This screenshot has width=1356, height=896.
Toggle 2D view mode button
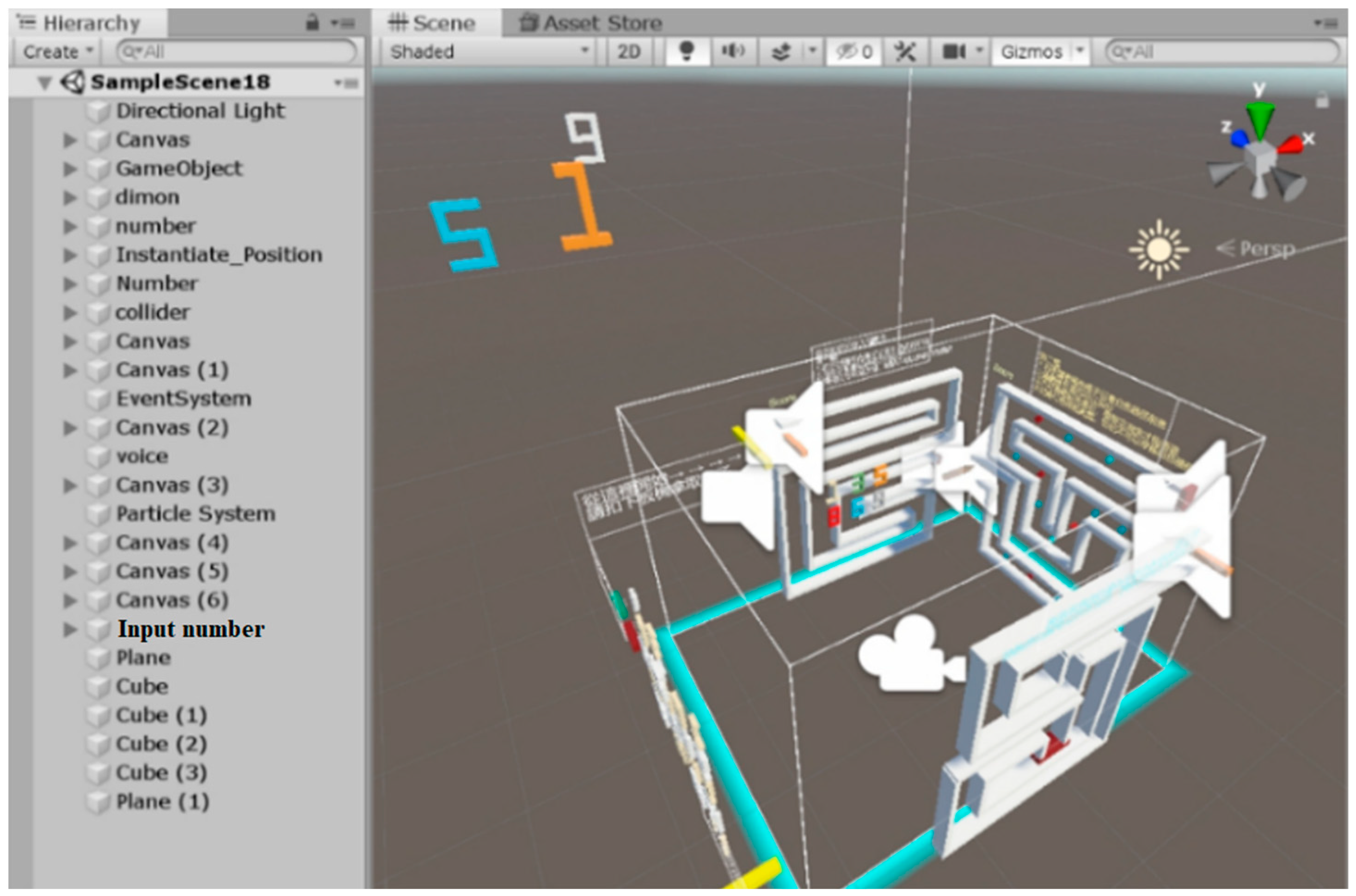[629, 52]
